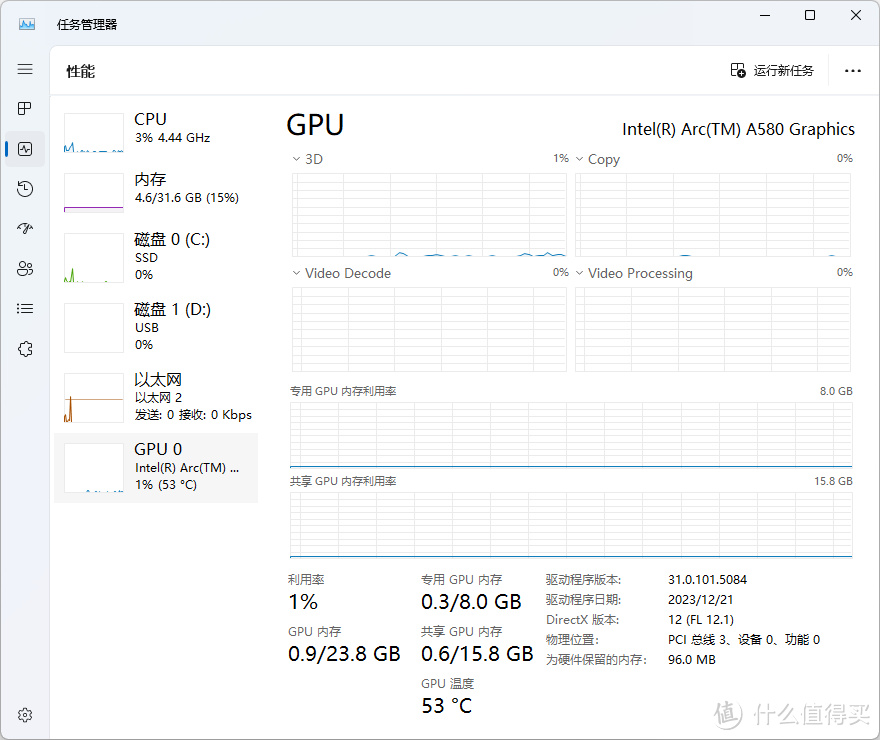Image resolution: width=880 pixels, height=740 pixels.
Task: Select the GPU 0 Intel Arc entry
Action: point(156,467)
